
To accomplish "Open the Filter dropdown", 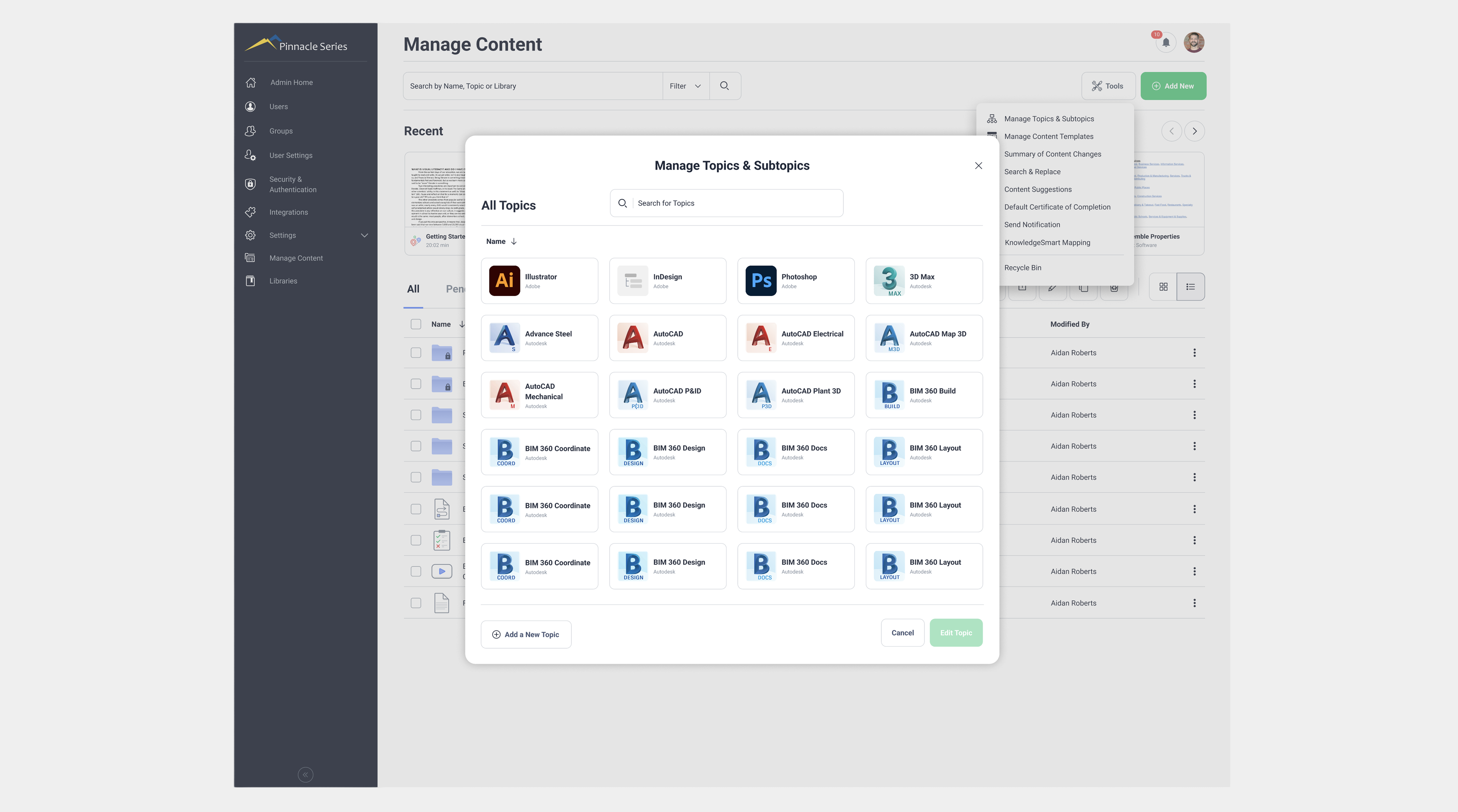I will (686, 86).
